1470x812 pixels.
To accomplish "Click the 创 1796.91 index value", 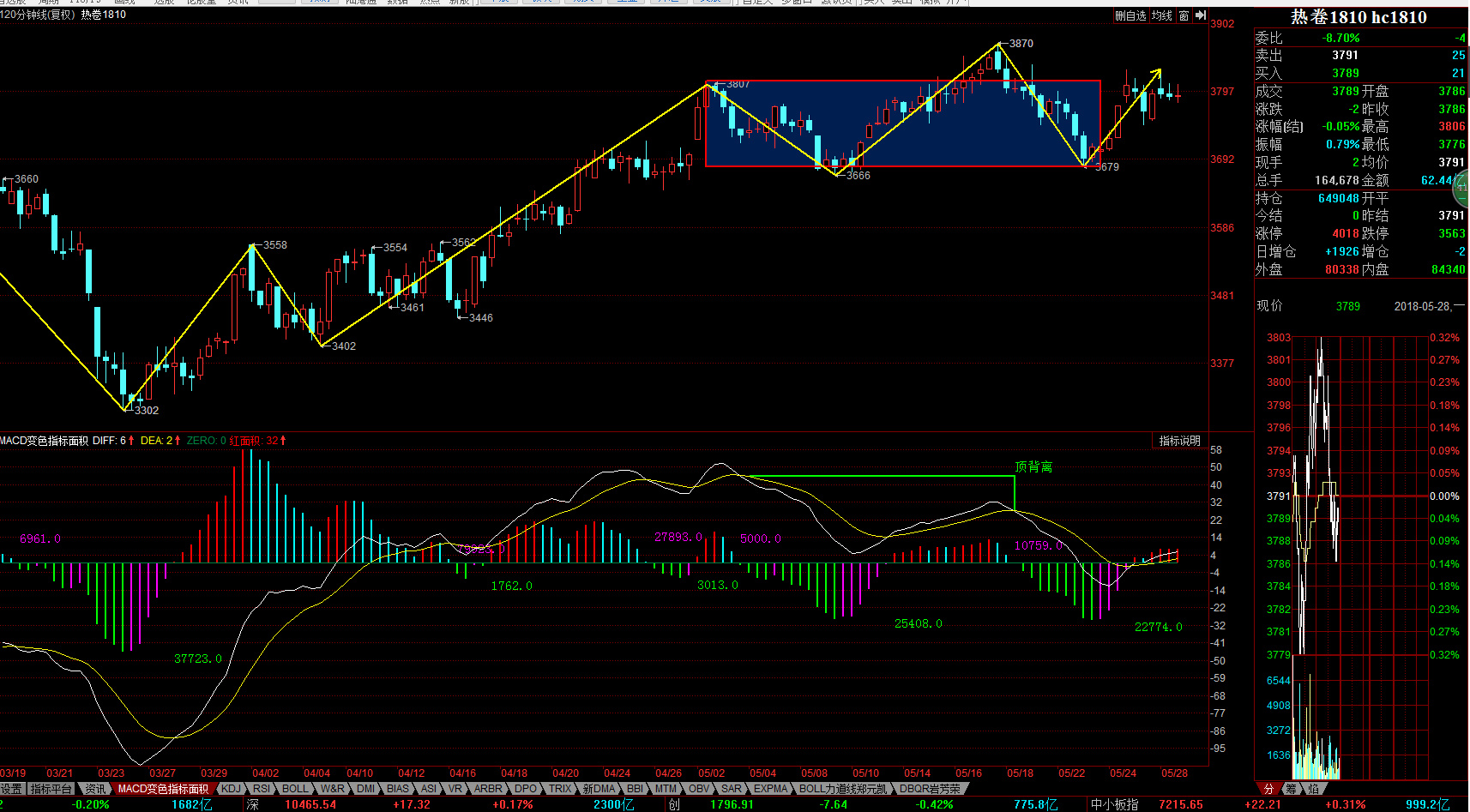I will (x=732, y=804).
